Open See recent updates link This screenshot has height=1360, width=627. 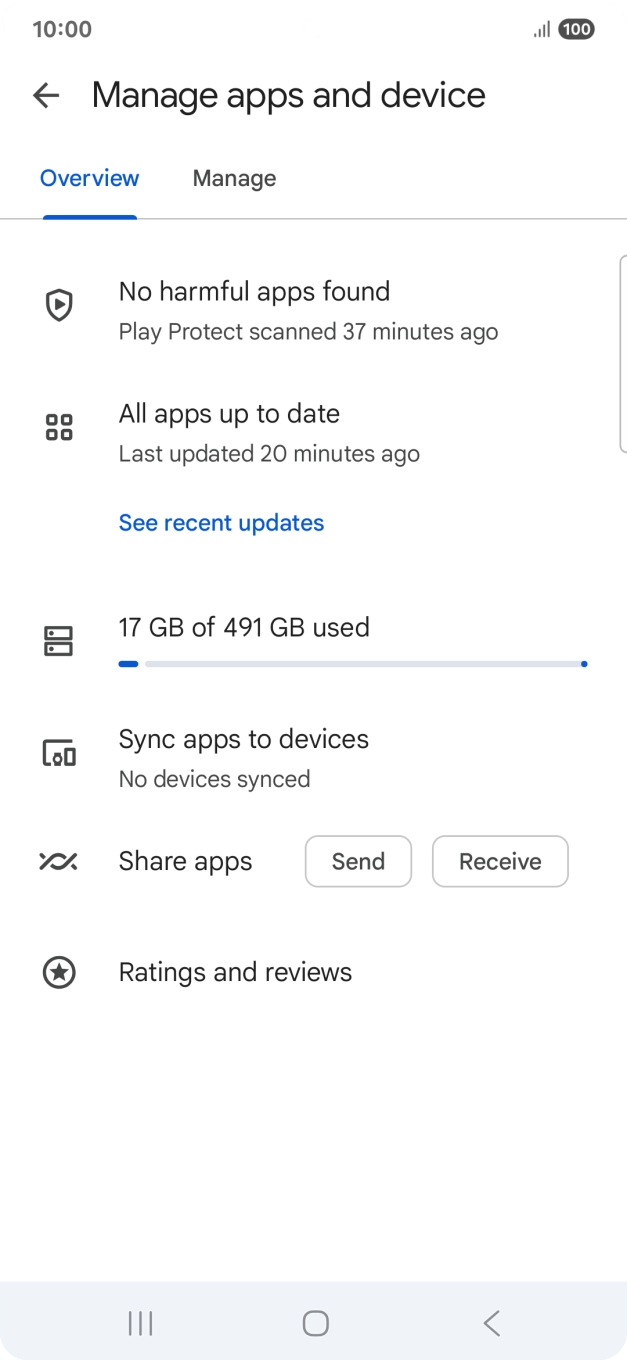(221, 523)
